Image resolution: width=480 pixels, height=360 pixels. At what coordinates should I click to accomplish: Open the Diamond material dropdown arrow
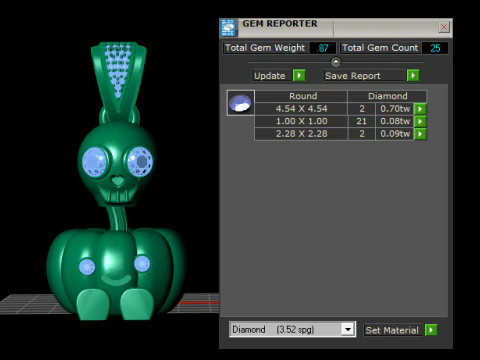coord(348,330)
